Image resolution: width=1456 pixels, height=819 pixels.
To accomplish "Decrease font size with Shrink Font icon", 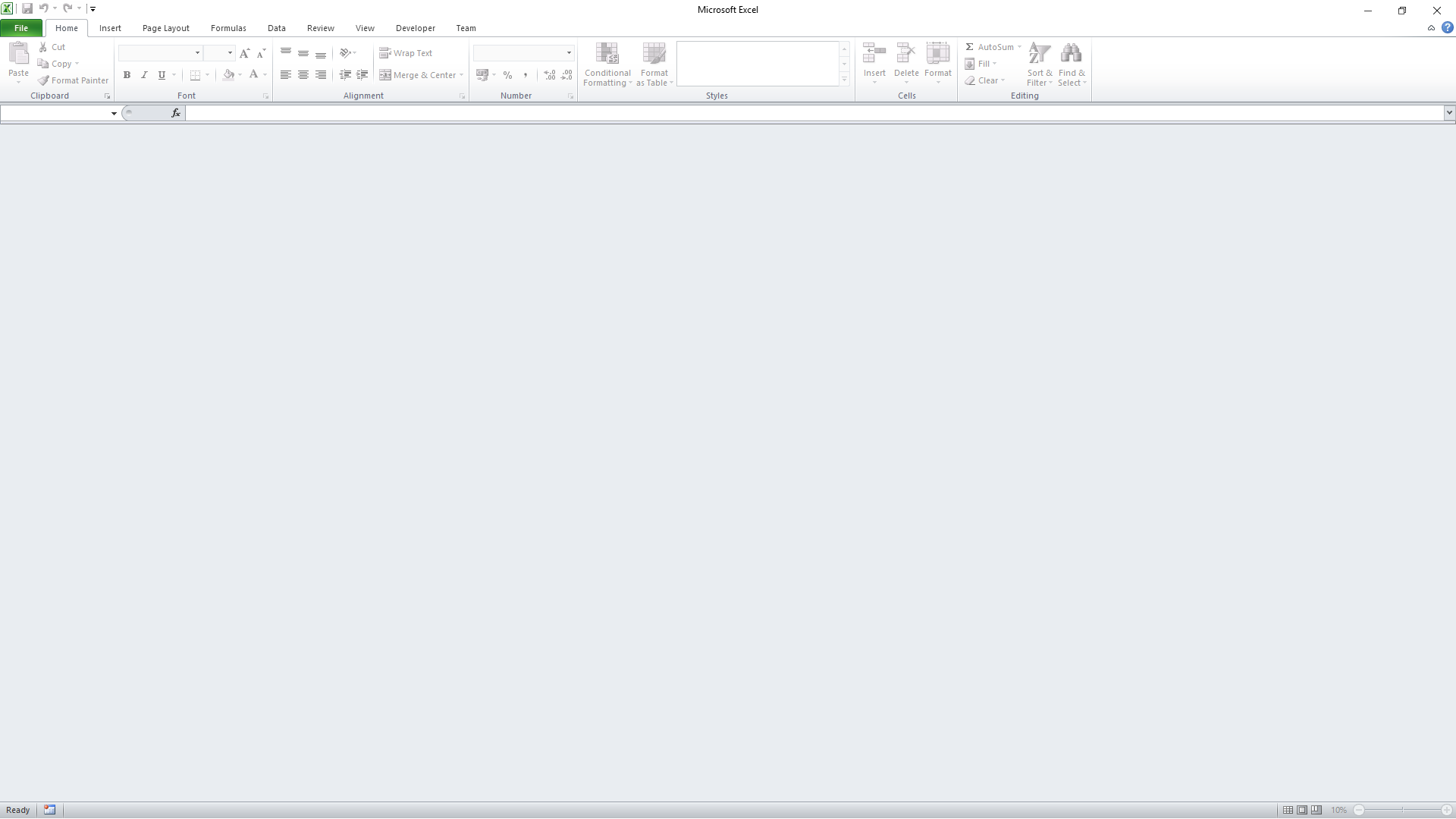I will 262,53.
